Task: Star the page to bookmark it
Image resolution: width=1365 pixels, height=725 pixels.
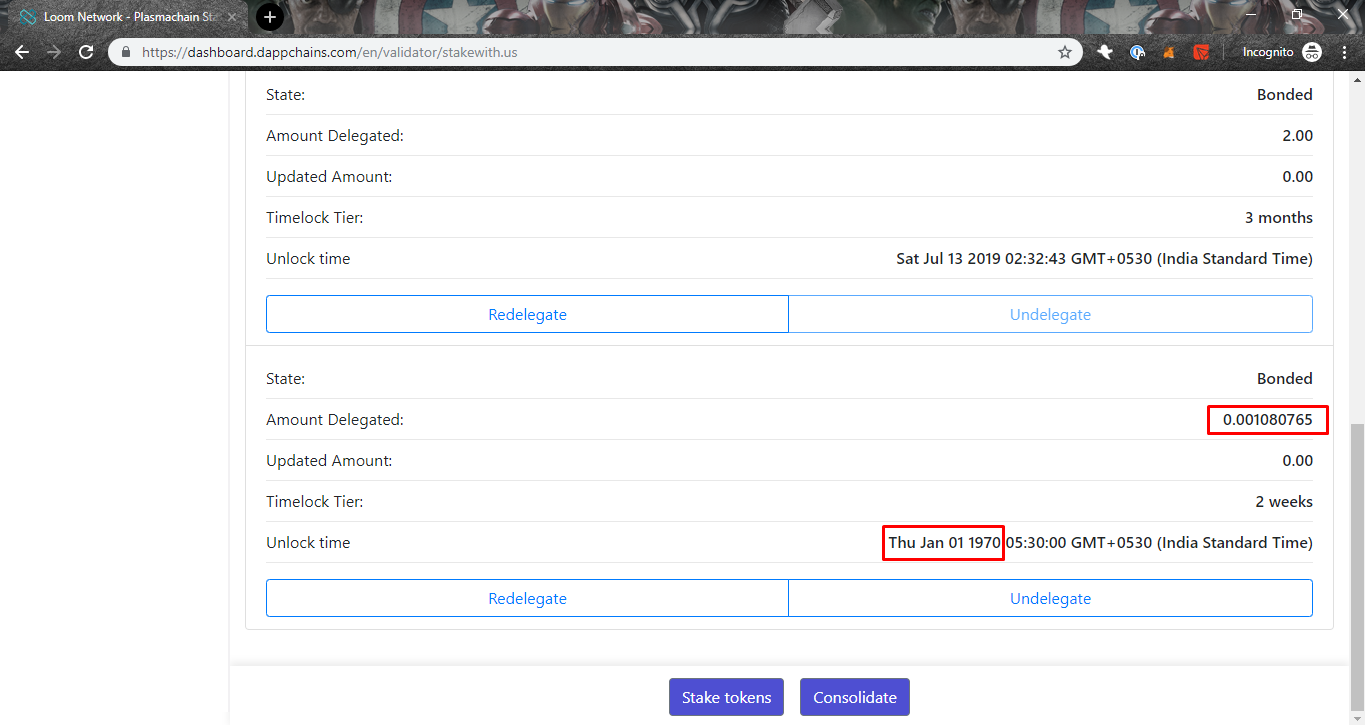Action: [x=1064, y=51]
